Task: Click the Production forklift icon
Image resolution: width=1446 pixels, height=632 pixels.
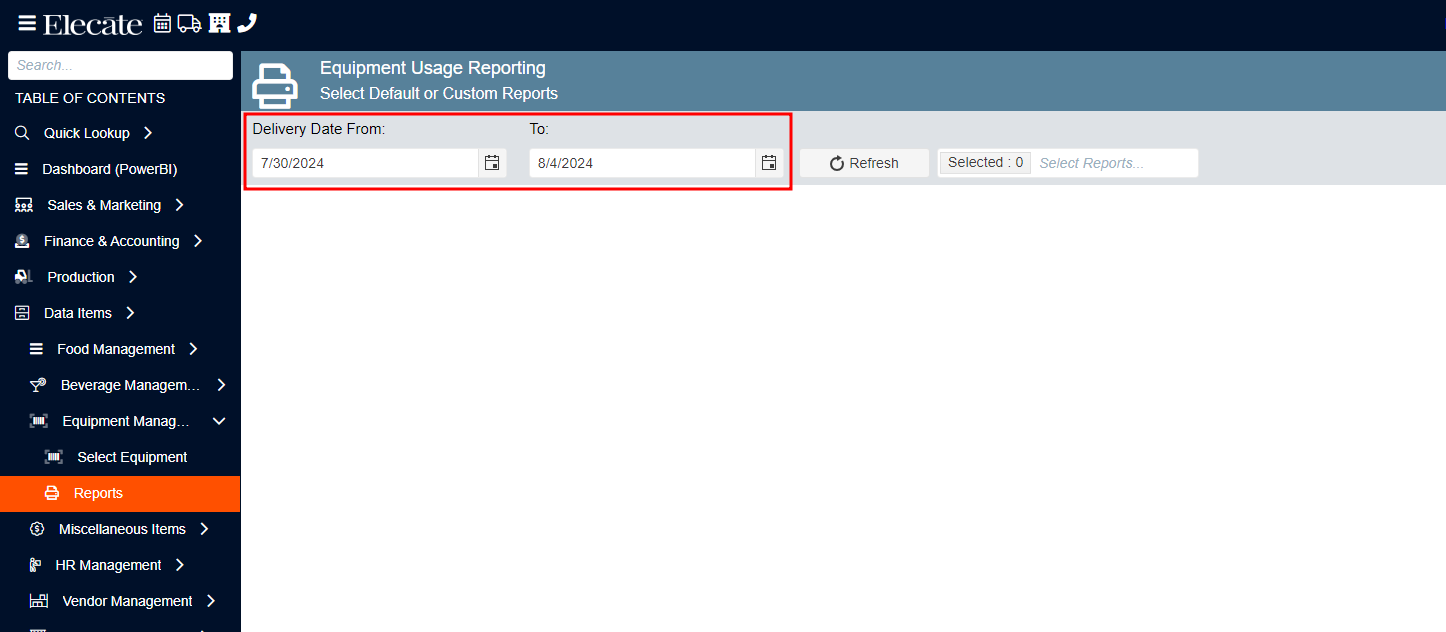Action: (x=24, y=277)
